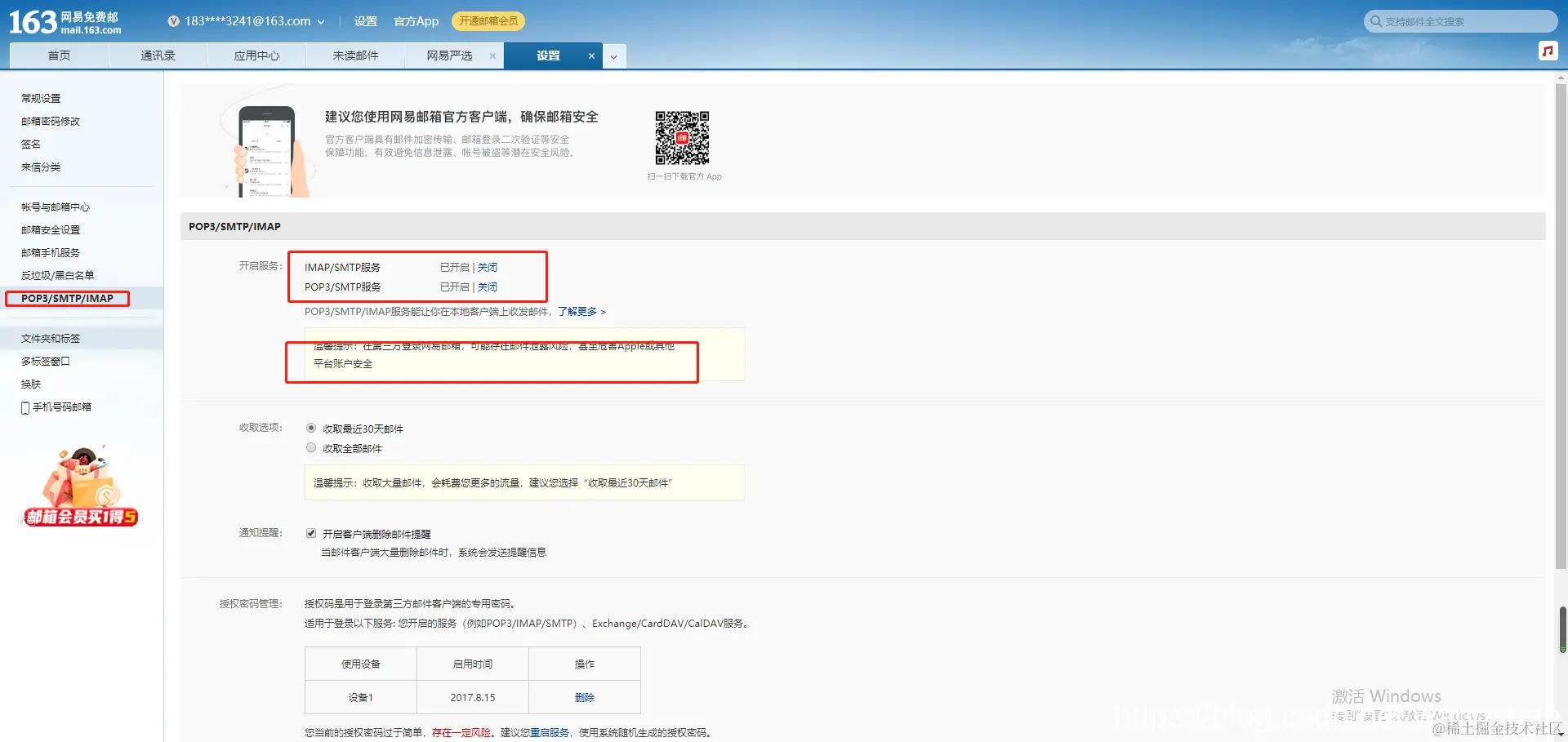Viewport: 1568px width, 742px height.
Task: Click the phone illustration in banner
Action: pos(267,152)
